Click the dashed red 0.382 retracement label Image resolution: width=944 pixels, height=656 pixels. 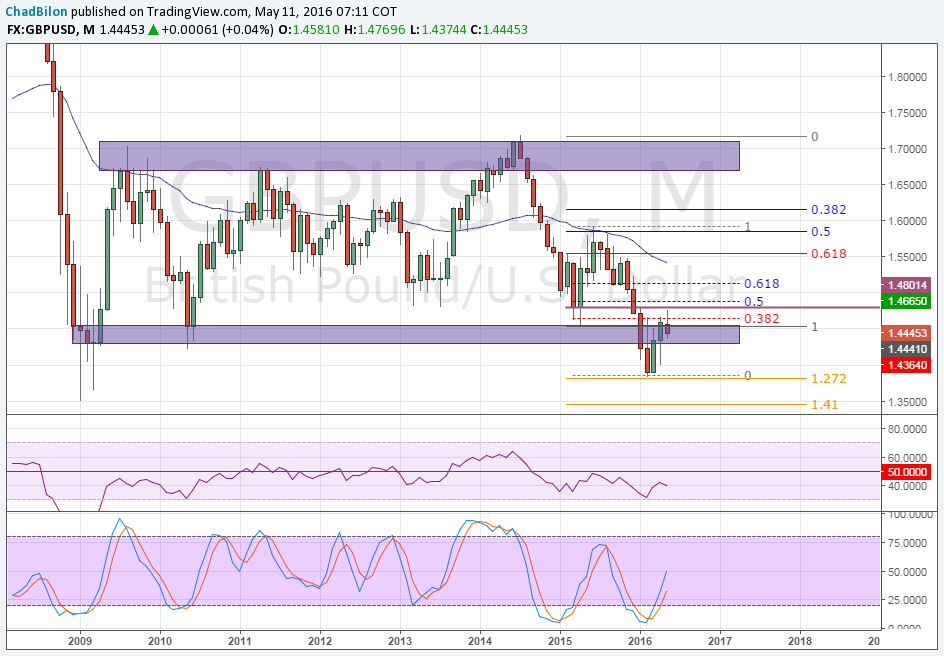point(762,318)
